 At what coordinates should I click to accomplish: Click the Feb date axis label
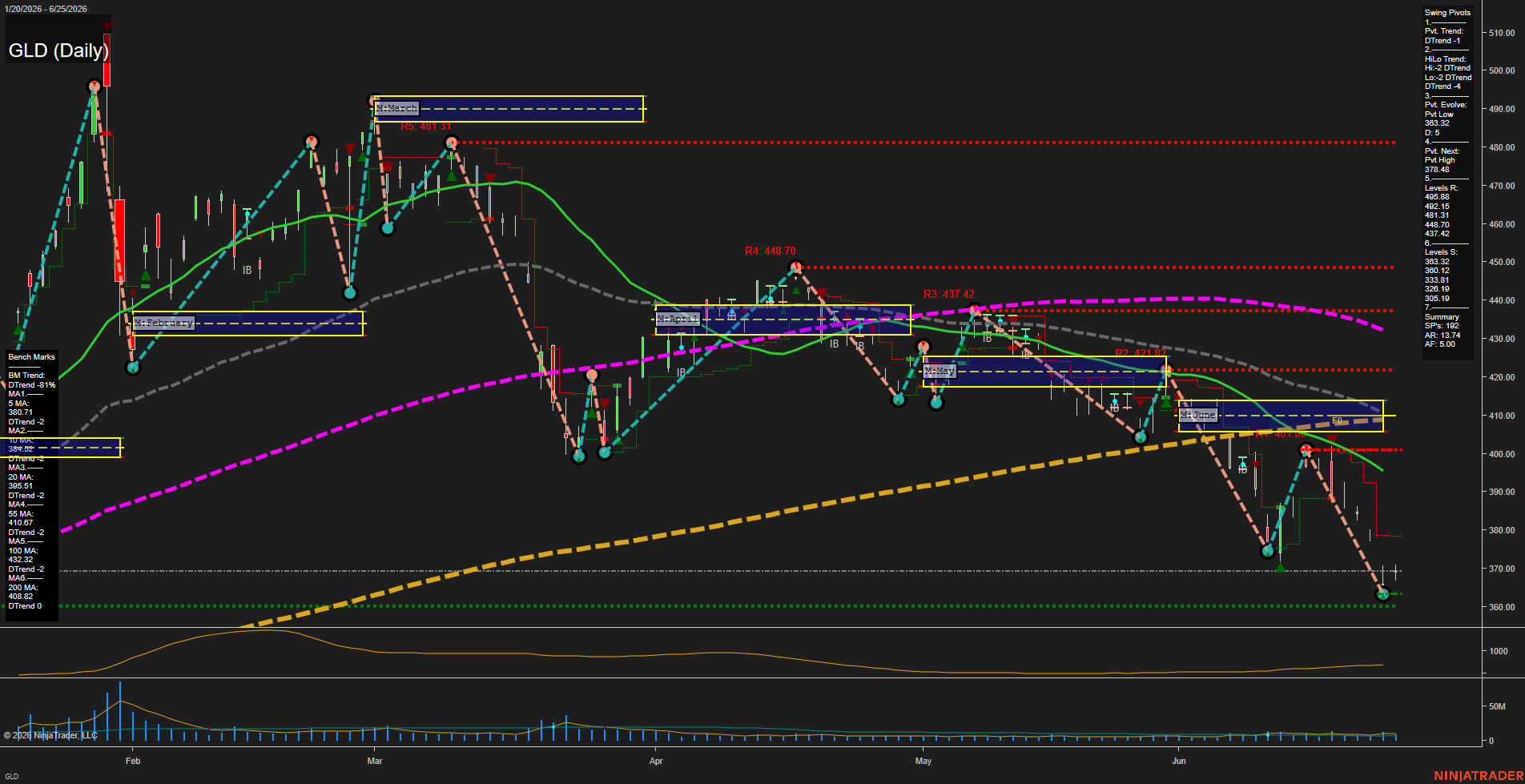pos(133,761)
